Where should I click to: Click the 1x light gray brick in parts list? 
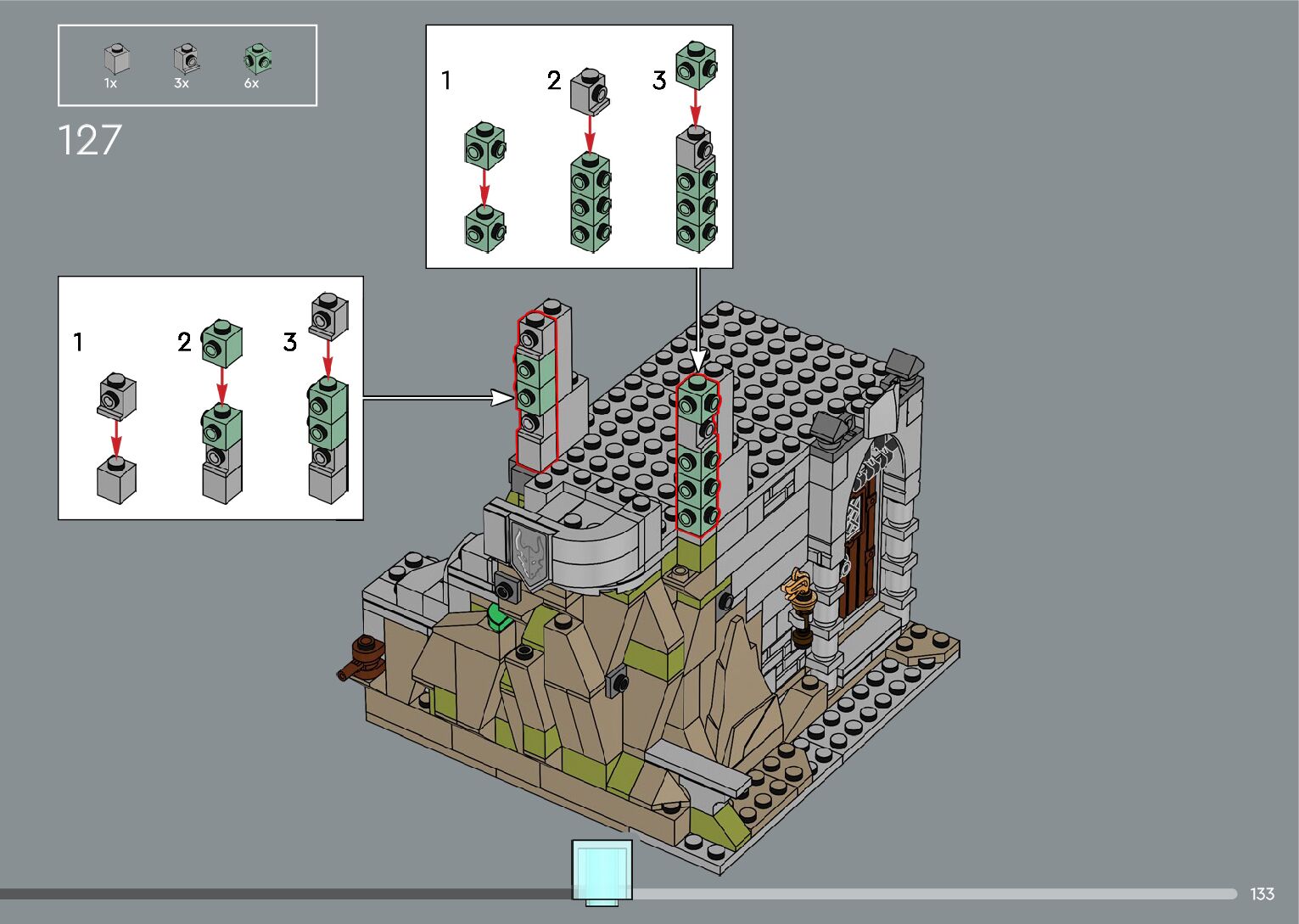[115, 59]
